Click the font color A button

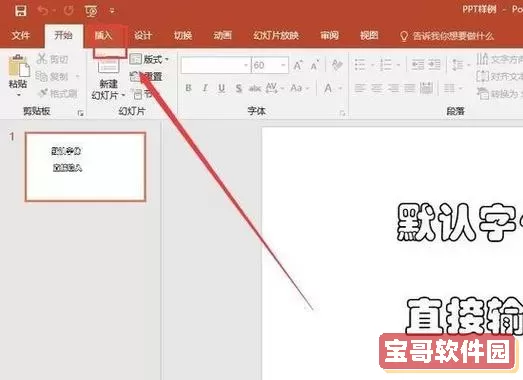click(328, 88)
